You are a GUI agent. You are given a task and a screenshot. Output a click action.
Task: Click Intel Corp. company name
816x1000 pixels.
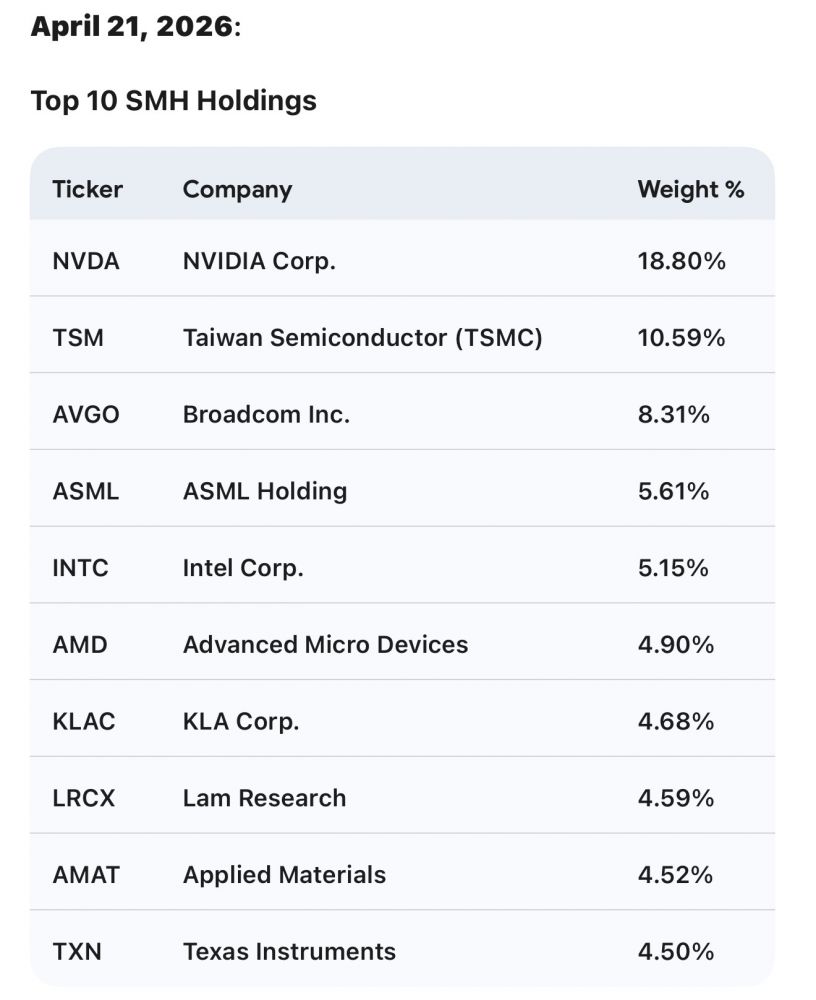(x=243, y=568)
